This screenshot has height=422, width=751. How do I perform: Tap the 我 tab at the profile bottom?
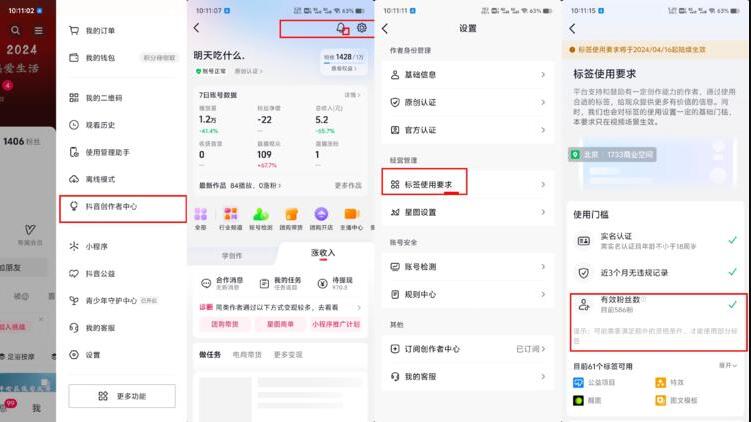(x=36, y=408)
